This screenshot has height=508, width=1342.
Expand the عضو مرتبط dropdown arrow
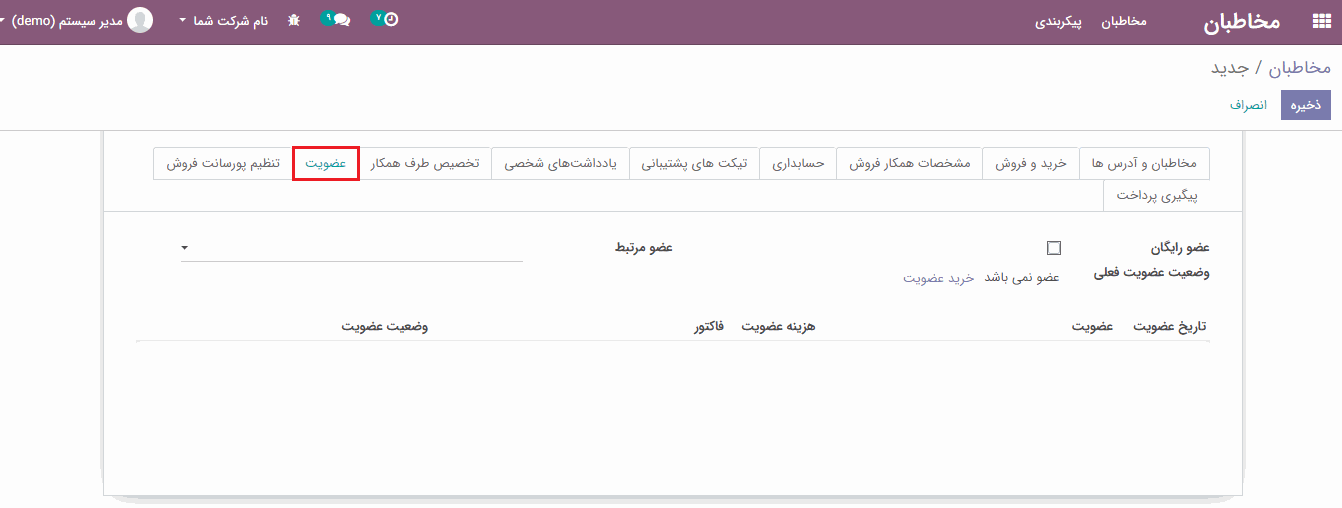tap(185, 248)
